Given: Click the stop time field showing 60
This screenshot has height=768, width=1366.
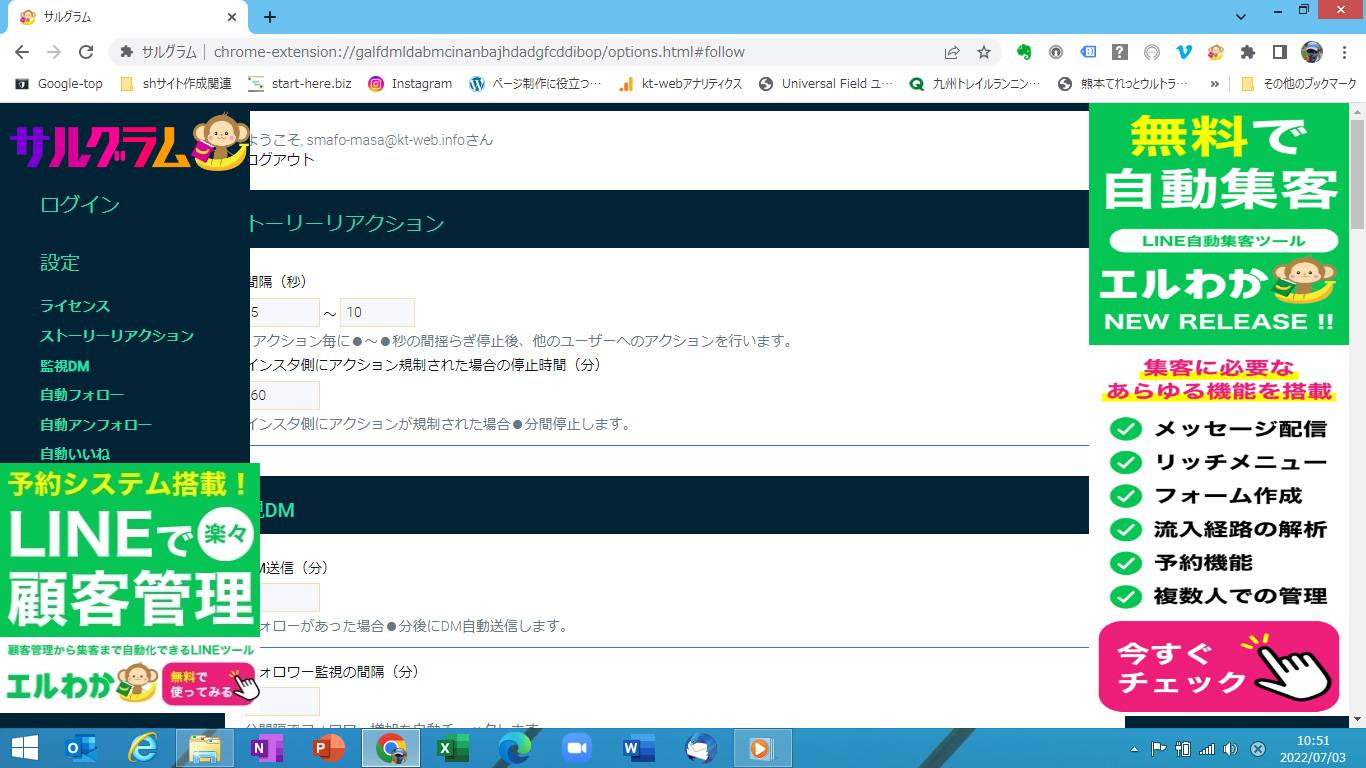Looking at the screenshot, I should 285,395.
